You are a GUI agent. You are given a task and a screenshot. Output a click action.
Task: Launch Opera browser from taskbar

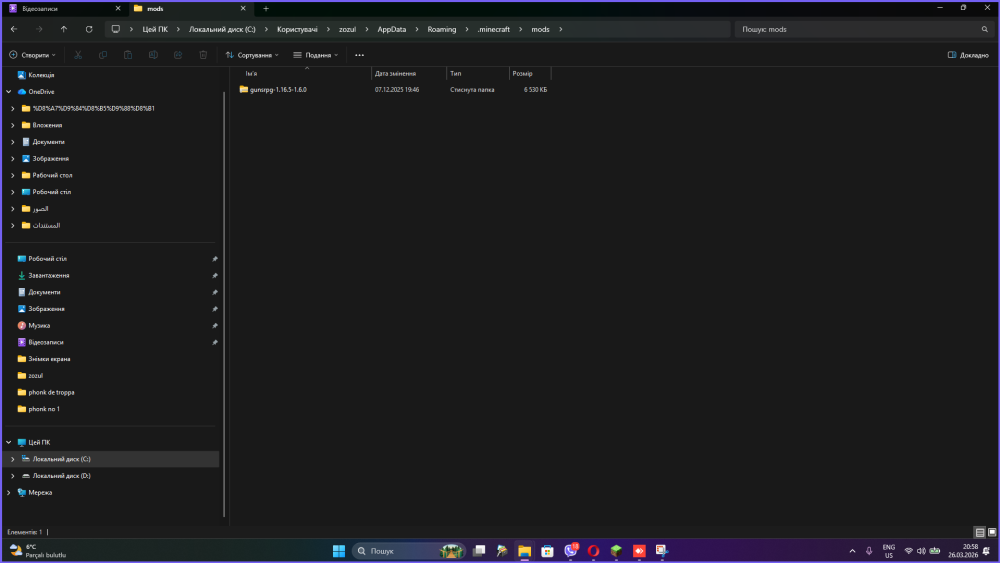pyautogui.click(x=593, y=551)
